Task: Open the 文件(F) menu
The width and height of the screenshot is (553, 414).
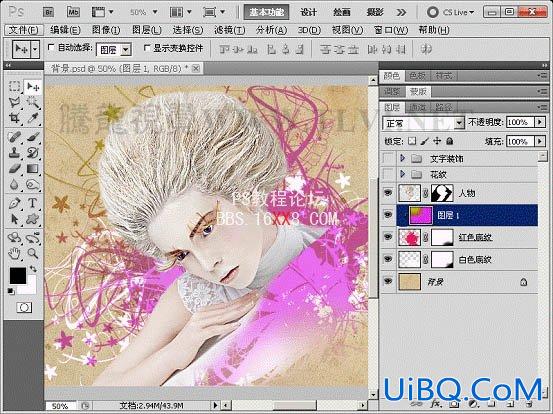Action: [x=24, y=30]
